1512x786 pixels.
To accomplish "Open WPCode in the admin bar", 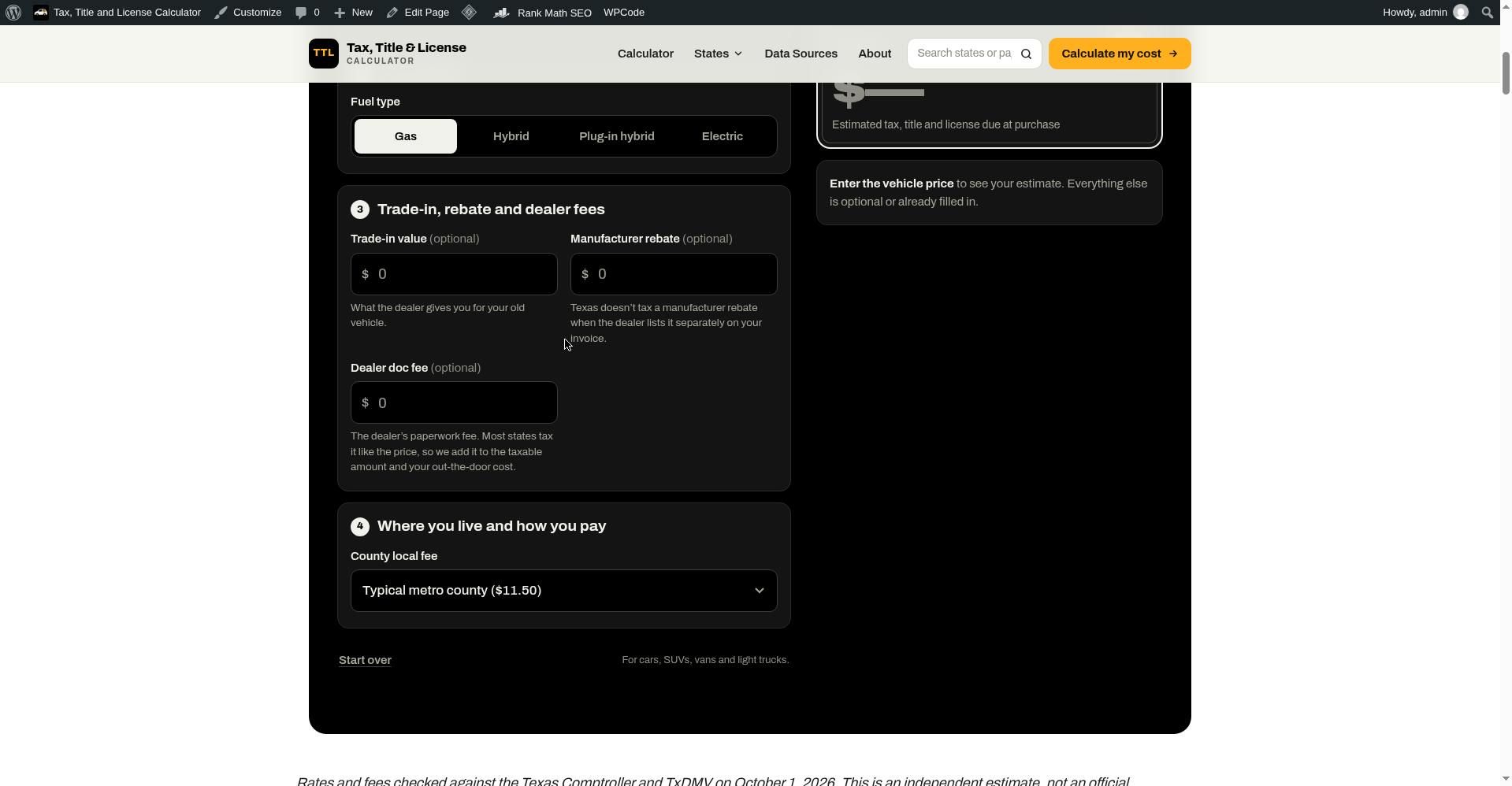I will coord(624,13).
